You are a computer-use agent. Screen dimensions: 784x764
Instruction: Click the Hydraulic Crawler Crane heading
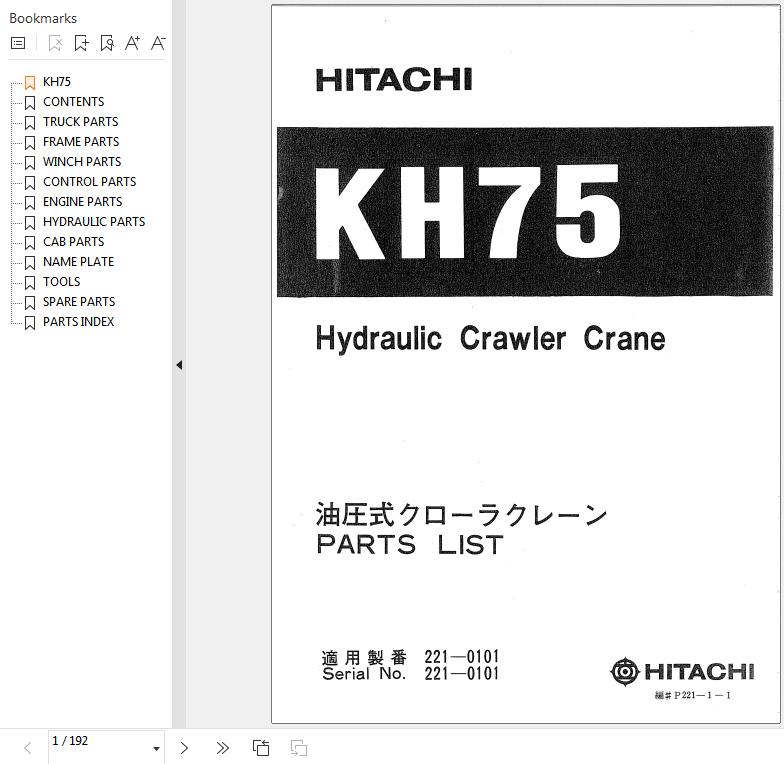pos(490,339)
